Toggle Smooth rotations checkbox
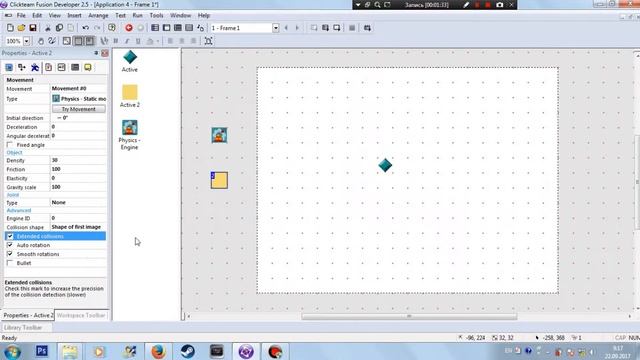Image resolution: width=640 pixels, height=360 pixels. [x=10, y=254]
